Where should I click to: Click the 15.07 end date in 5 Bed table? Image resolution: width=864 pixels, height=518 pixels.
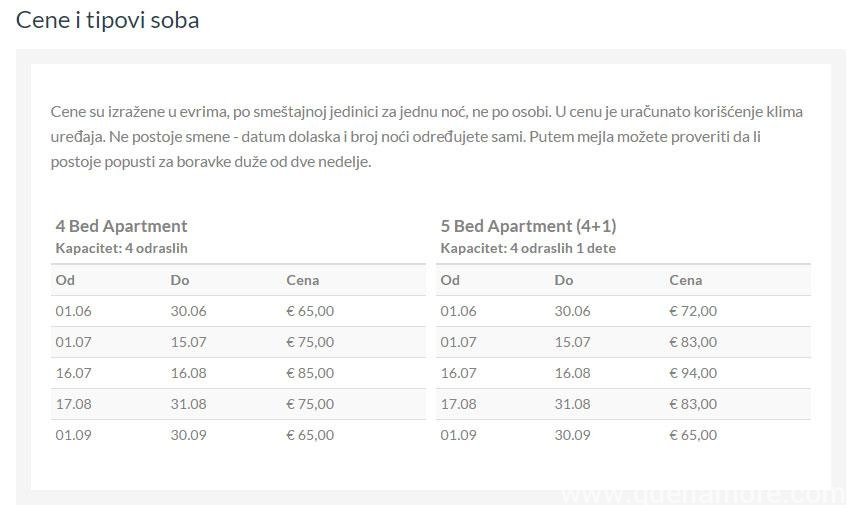click(x=572, y=342)
